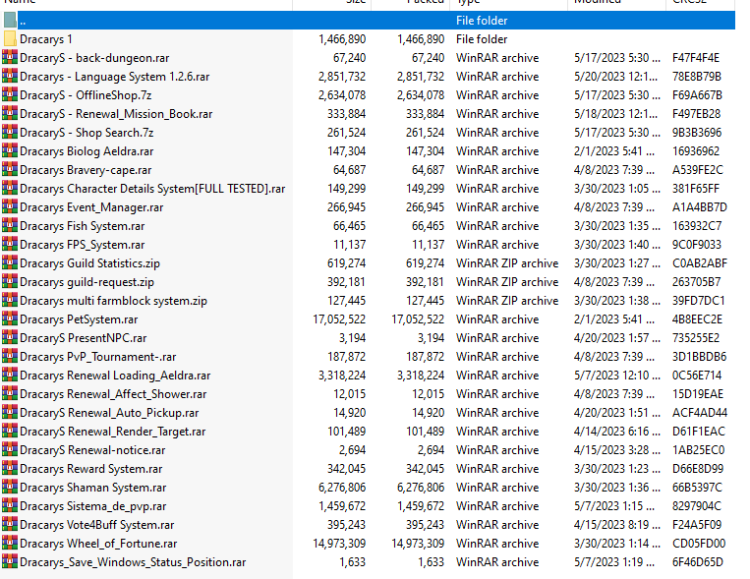This screenshot has height=579, width=750.
Task: Select file name Dracarys Sistema_de_pvp.rar
Action: point(93,506)
